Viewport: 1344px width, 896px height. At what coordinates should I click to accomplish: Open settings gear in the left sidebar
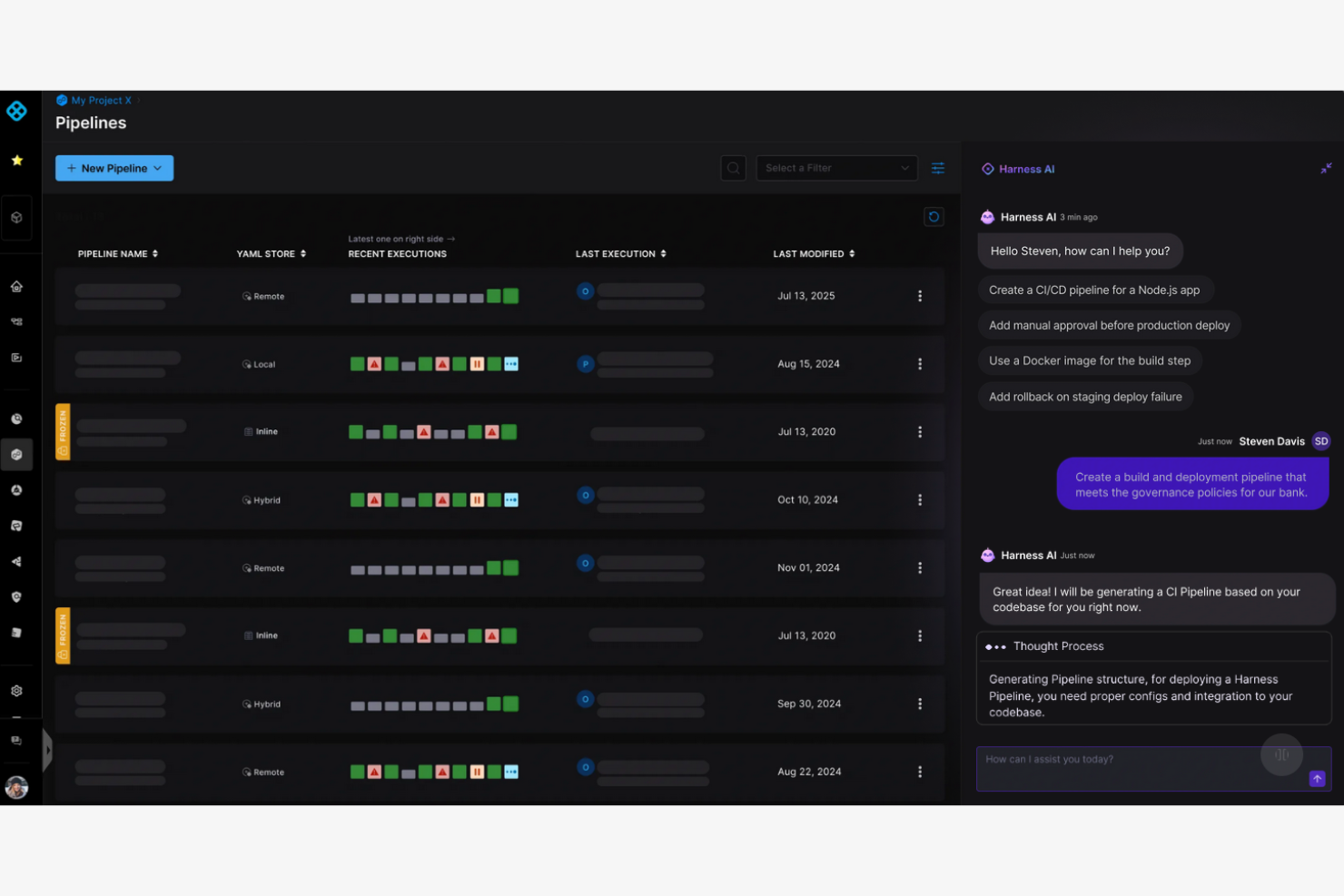(x=16, y=691)
